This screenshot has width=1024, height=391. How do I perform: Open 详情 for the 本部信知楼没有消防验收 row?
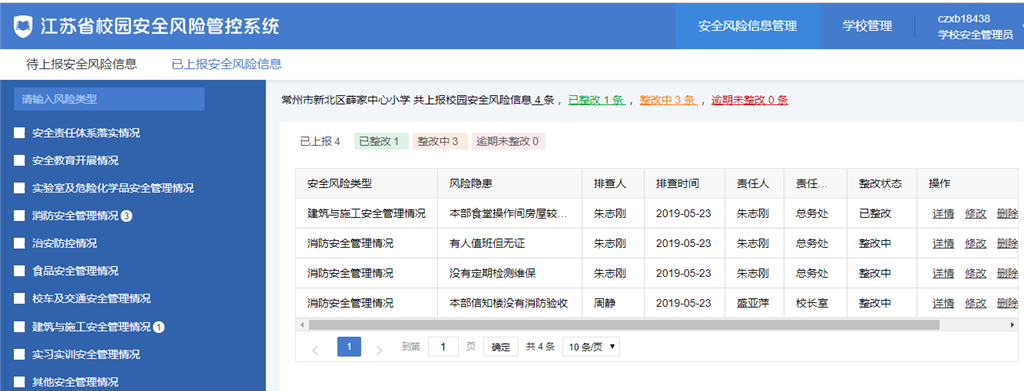(943, 303)
